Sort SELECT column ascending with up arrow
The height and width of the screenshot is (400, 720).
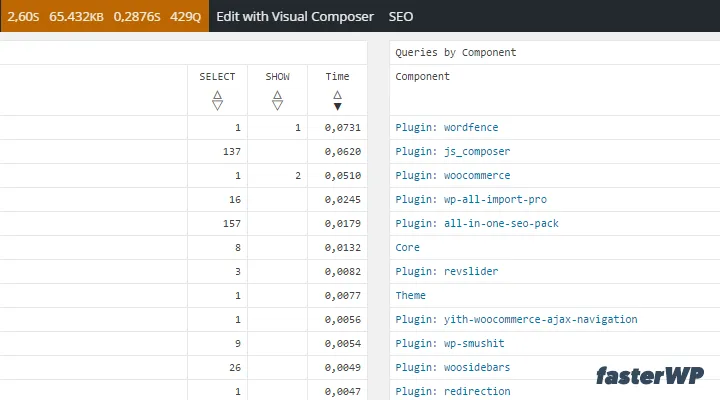click(217, 96)
